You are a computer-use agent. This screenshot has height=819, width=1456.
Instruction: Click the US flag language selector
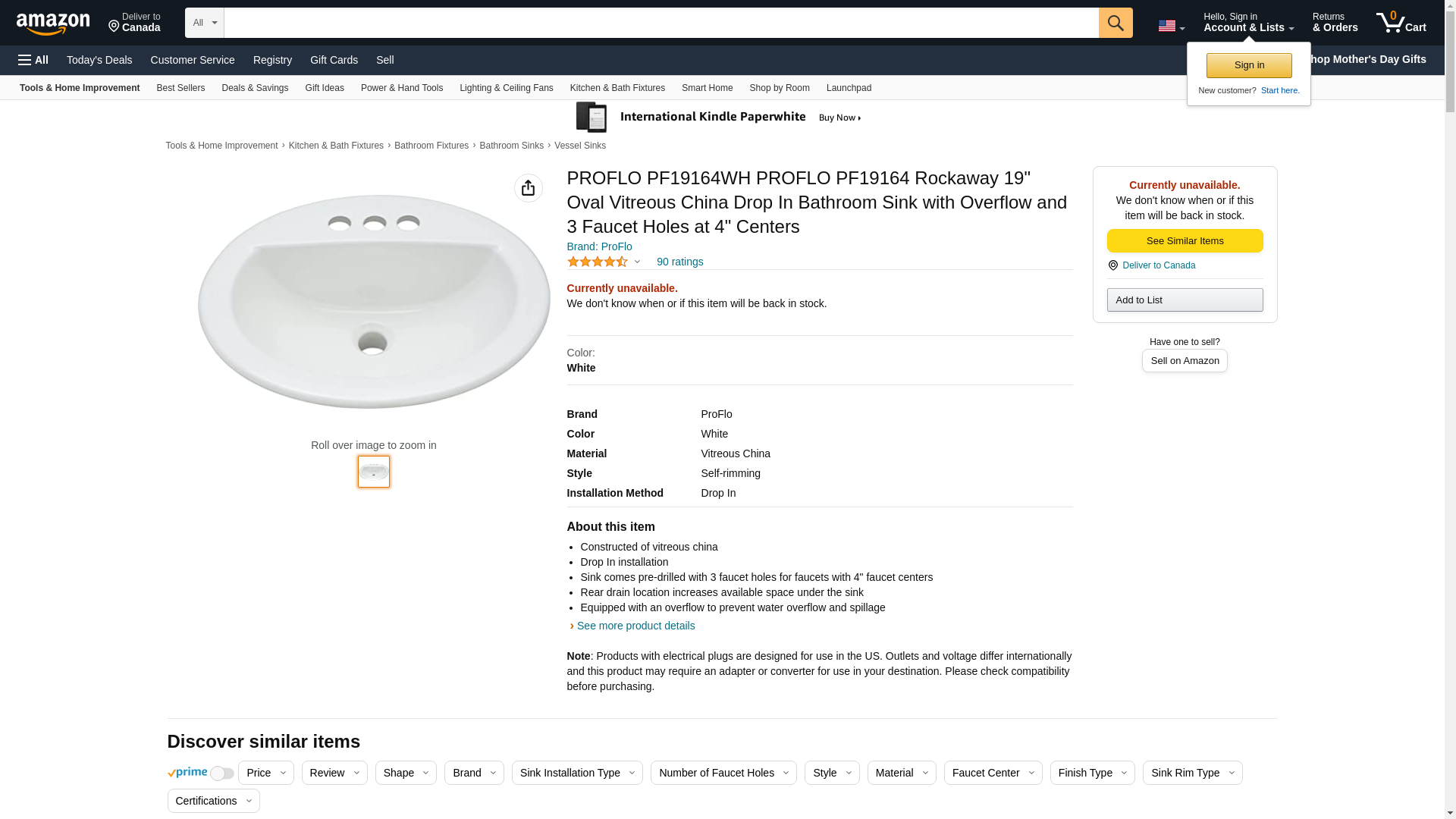(x=1171, y=26)
